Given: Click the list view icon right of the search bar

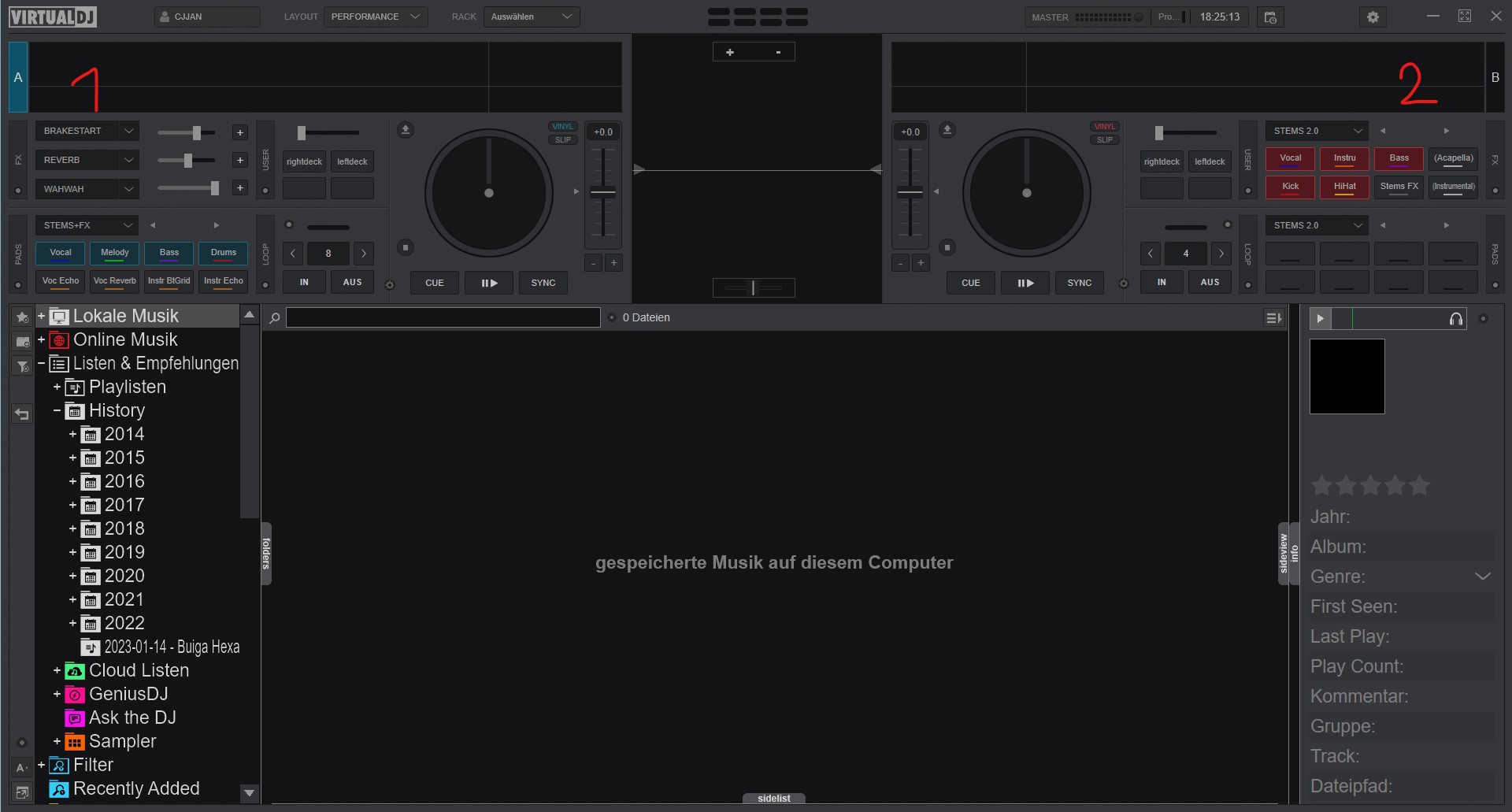Looking at the screenshot, I should [1273, 317].
